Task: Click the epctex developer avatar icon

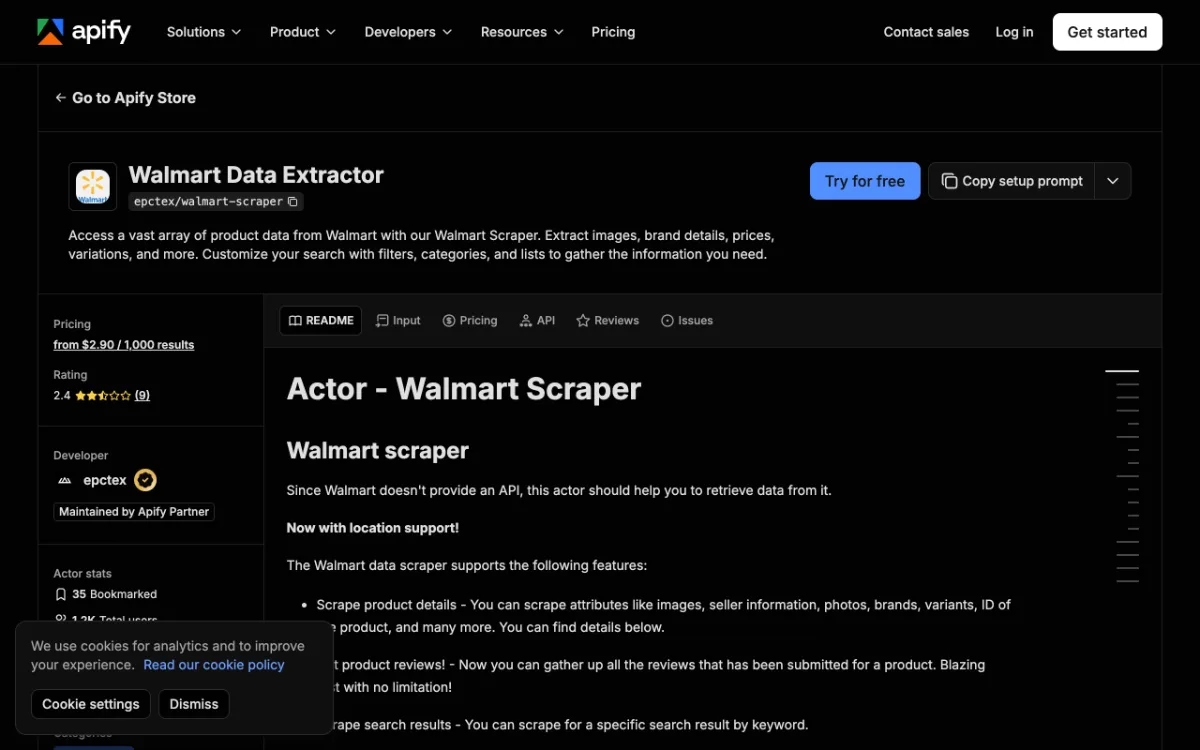Action: 65,480
